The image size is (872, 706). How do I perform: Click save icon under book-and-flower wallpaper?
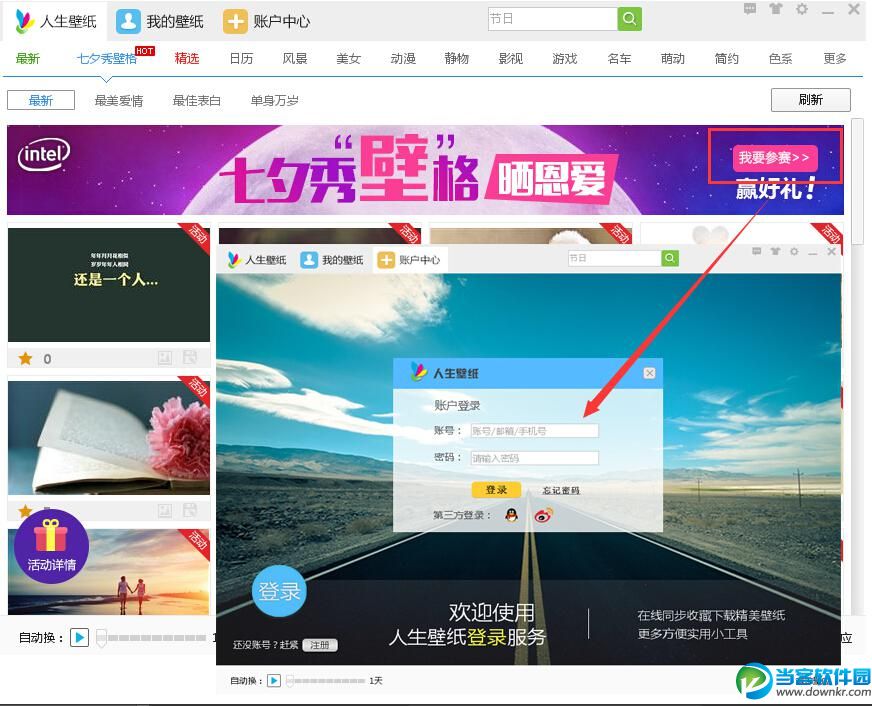pyautogui.click(x=190, y=510)
